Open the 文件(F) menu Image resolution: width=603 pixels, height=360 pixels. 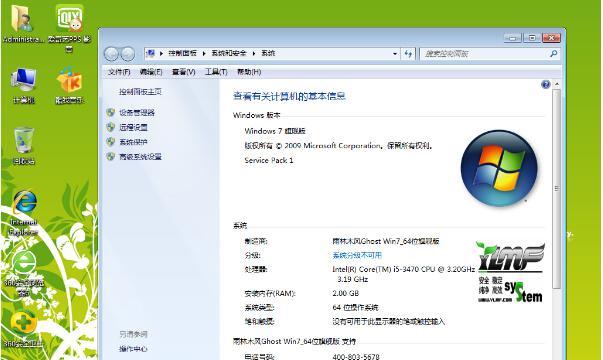click(x=119, y=72)
